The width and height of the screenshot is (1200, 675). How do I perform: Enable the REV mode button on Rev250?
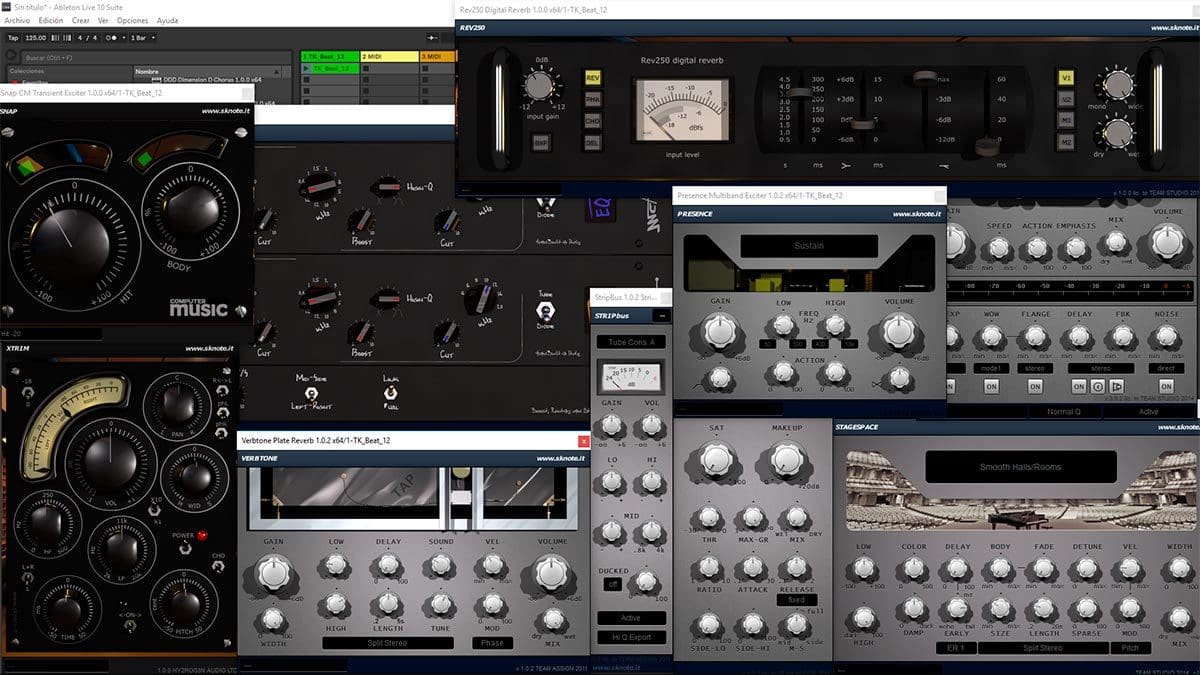(593, 78)
